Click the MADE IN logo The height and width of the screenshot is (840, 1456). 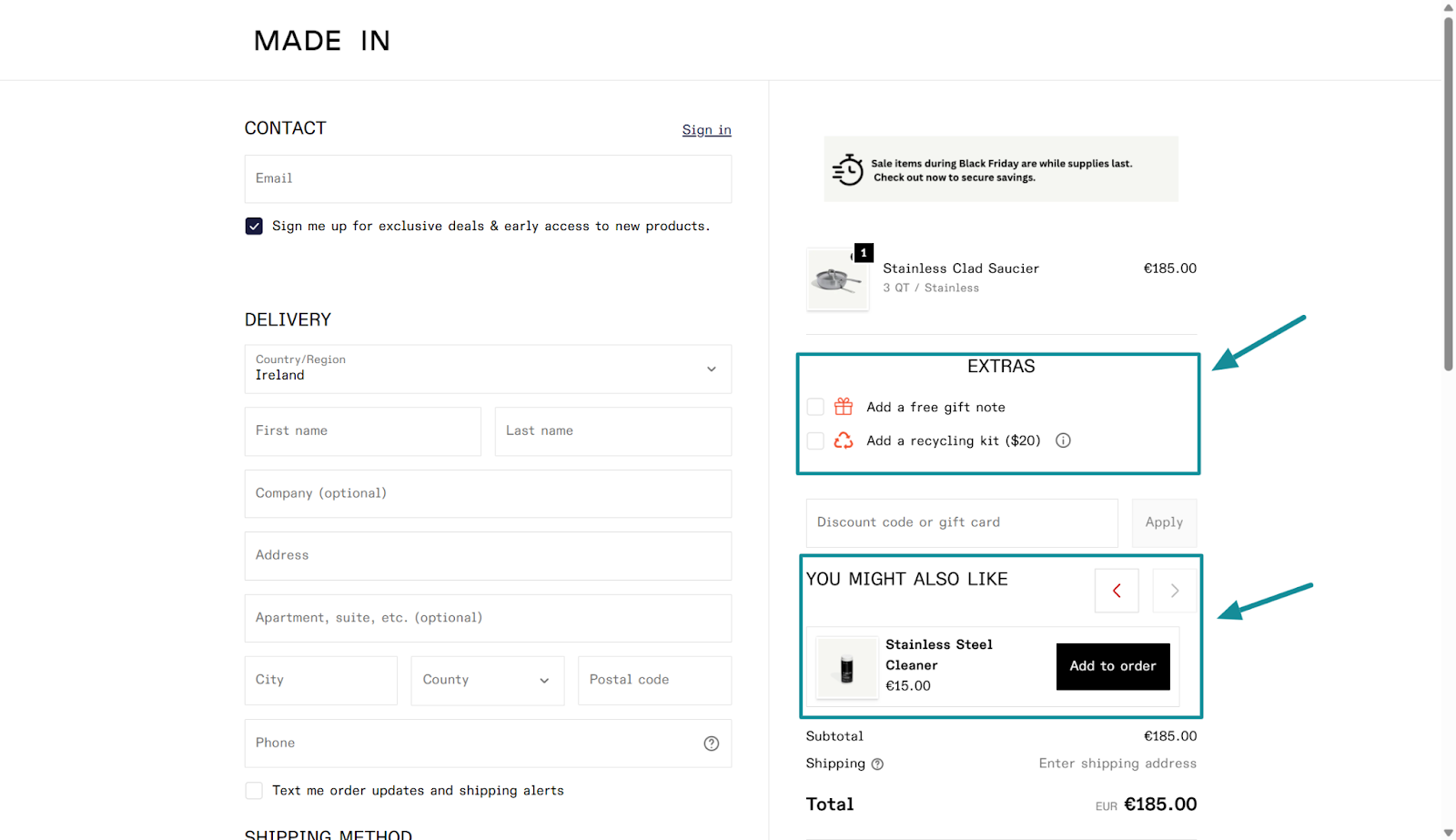(x=321, y=41)
